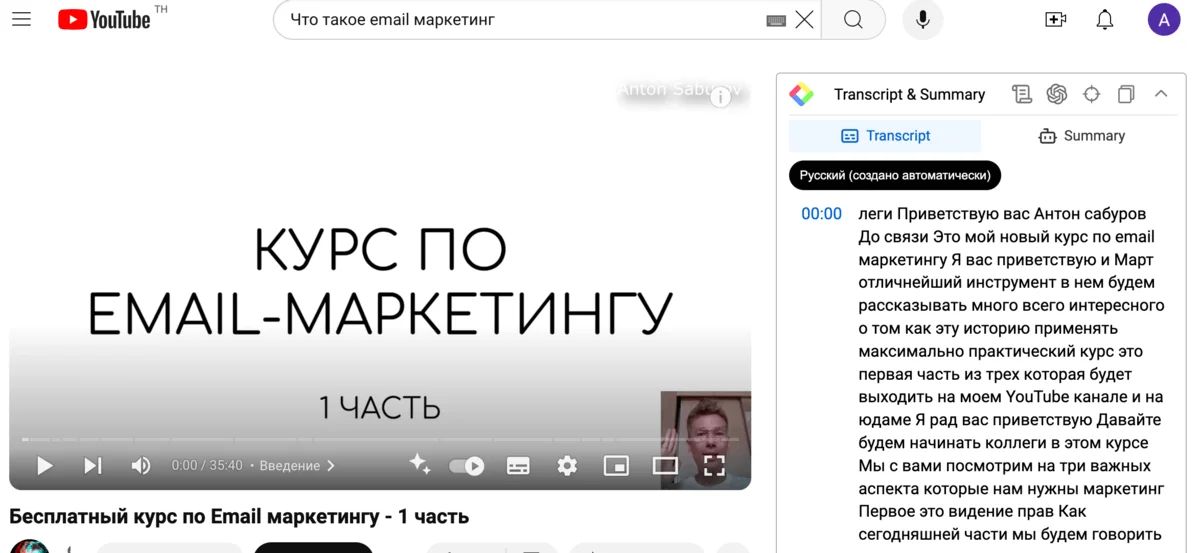Collapse the Transcript & Summary panel

pyautogui.click(x=1161, y=94)
